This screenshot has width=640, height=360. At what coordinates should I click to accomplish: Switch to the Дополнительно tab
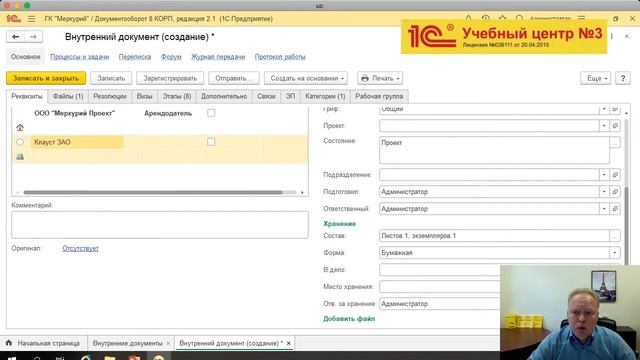coord(224,96)
